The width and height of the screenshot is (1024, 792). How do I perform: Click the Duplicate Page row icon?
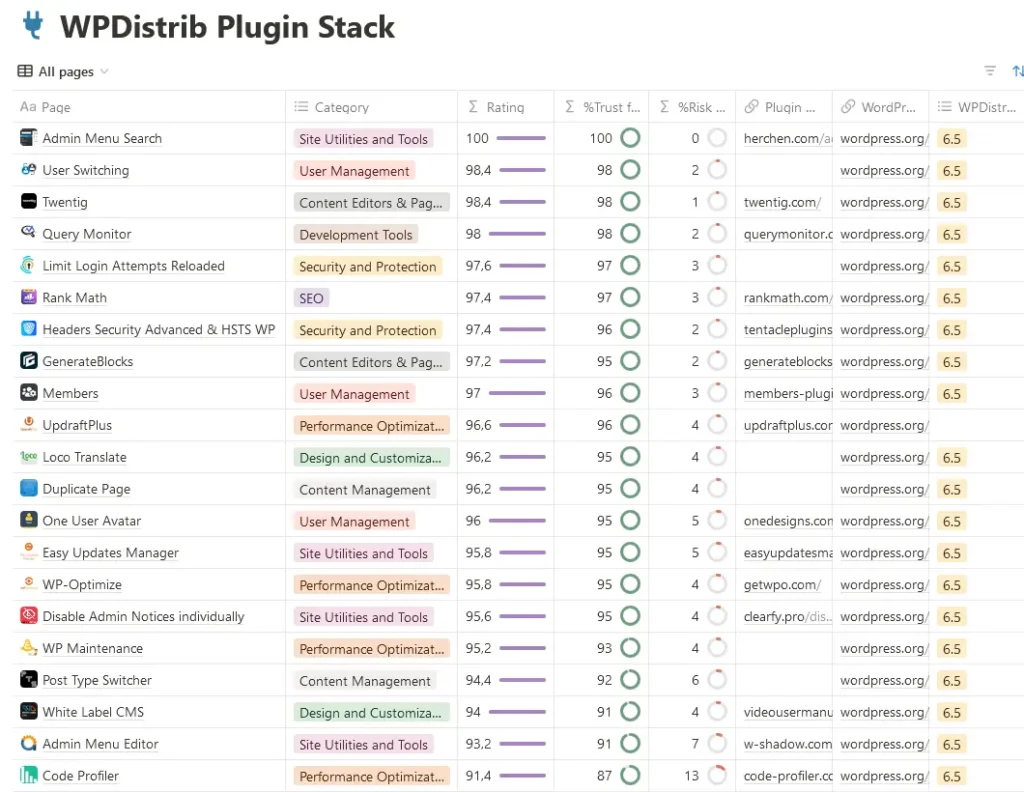pyautogui.click(x=29, y=488)
